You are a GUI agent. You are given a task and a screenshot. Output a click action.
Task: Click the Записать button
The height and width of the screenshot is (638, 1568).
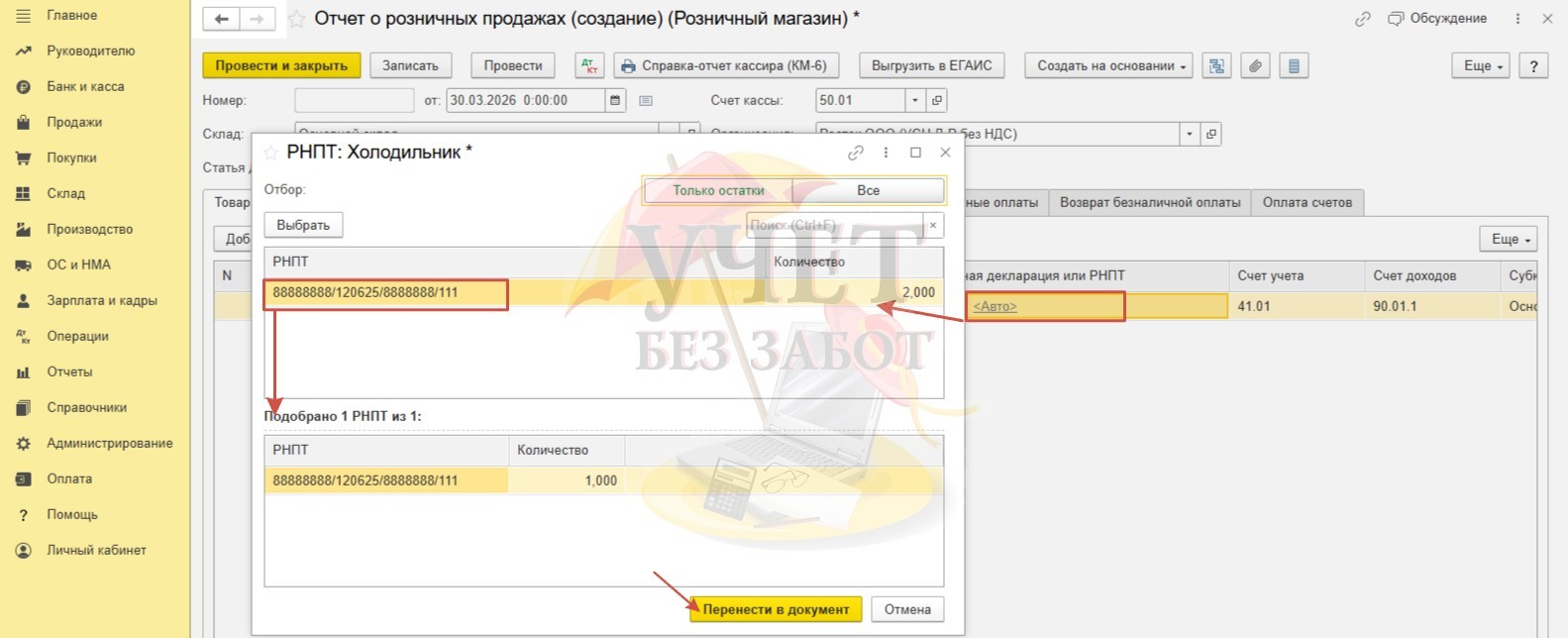410,65
